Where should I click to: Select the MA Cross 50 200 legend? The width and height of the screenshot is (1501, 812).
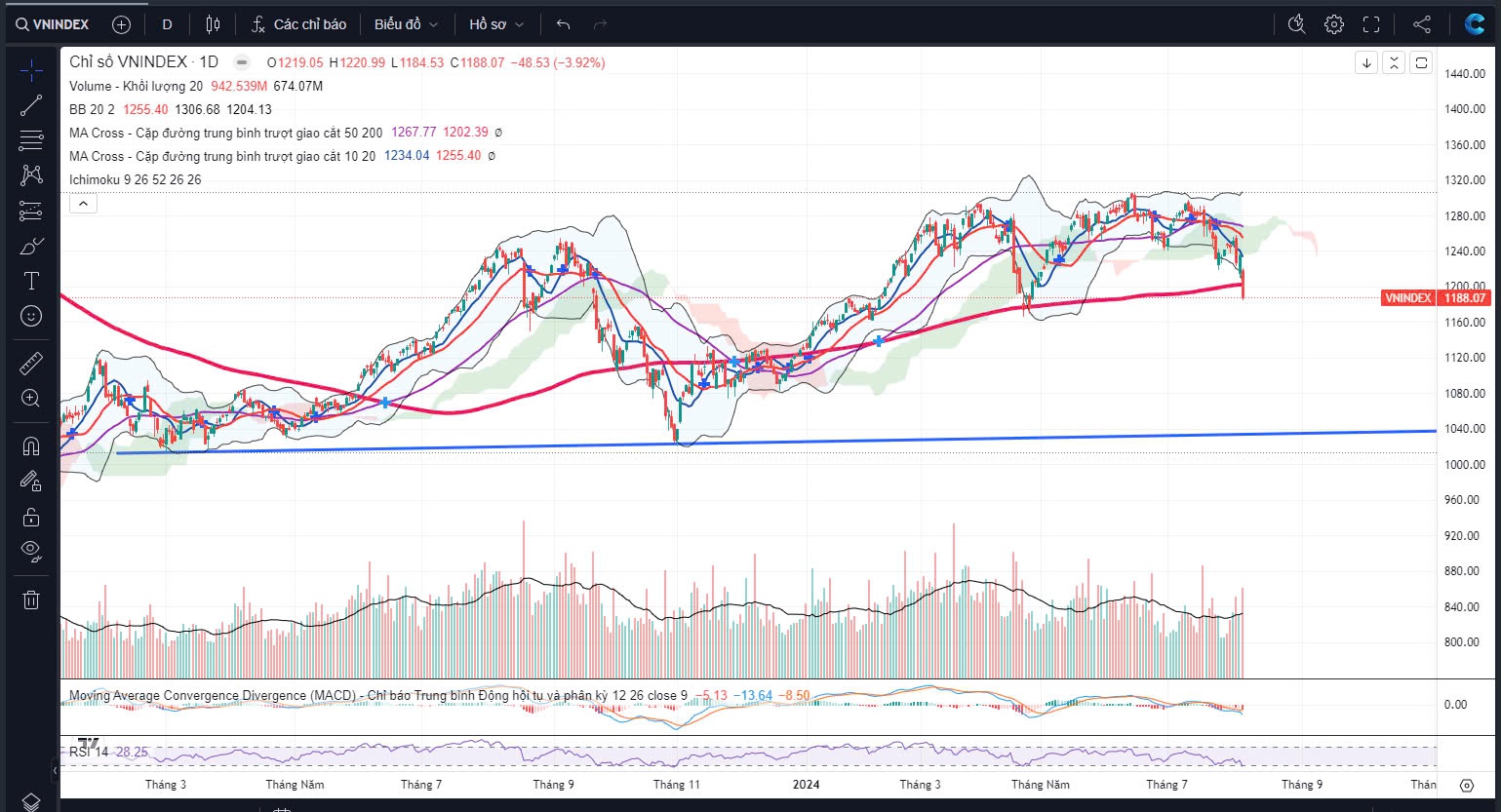point(225,133)
